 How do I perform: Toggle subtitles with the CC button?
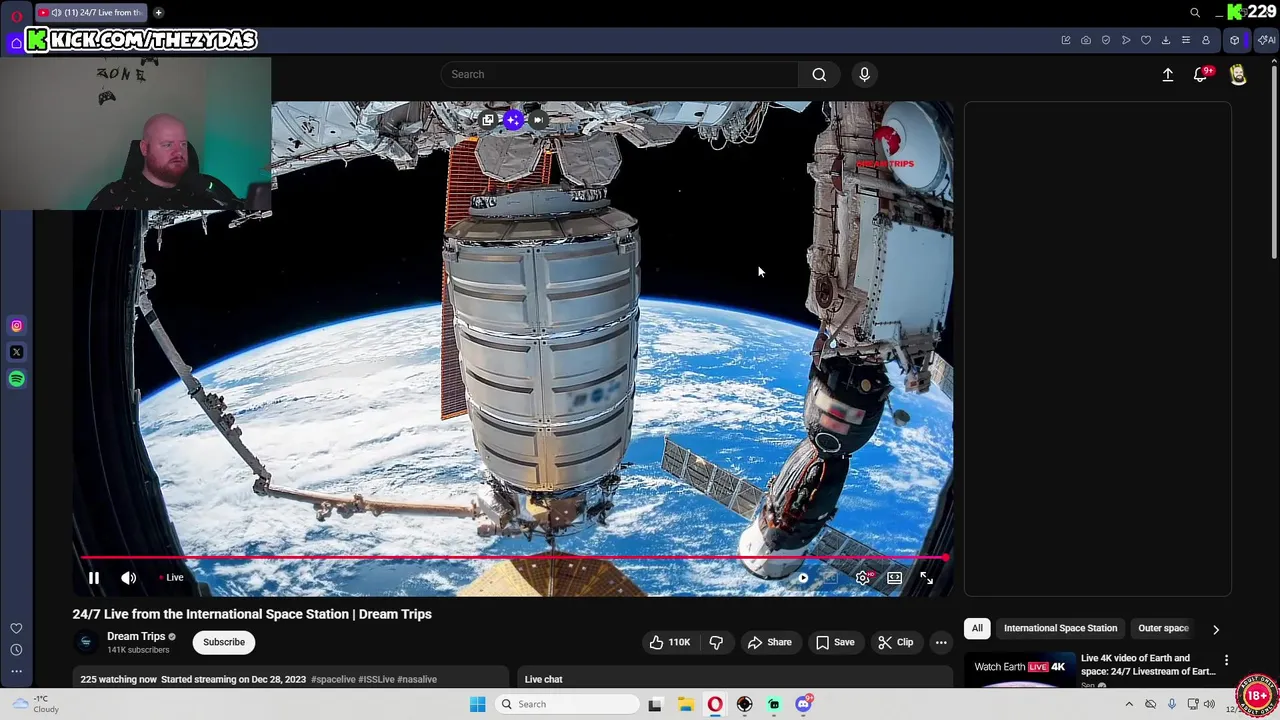click(831, 578)
